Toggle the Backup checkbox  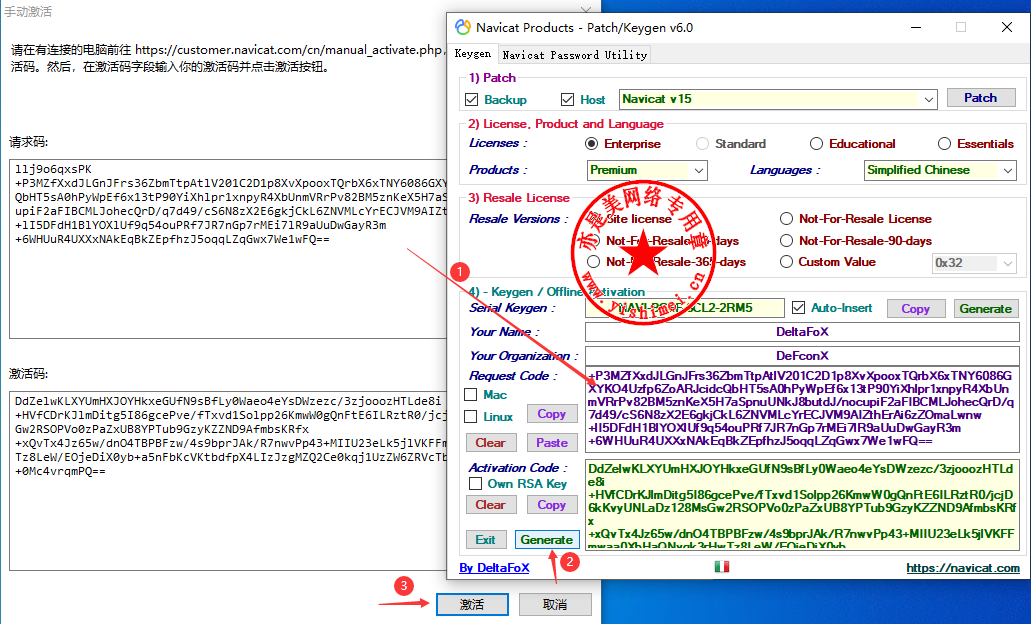tap(471, 99)
